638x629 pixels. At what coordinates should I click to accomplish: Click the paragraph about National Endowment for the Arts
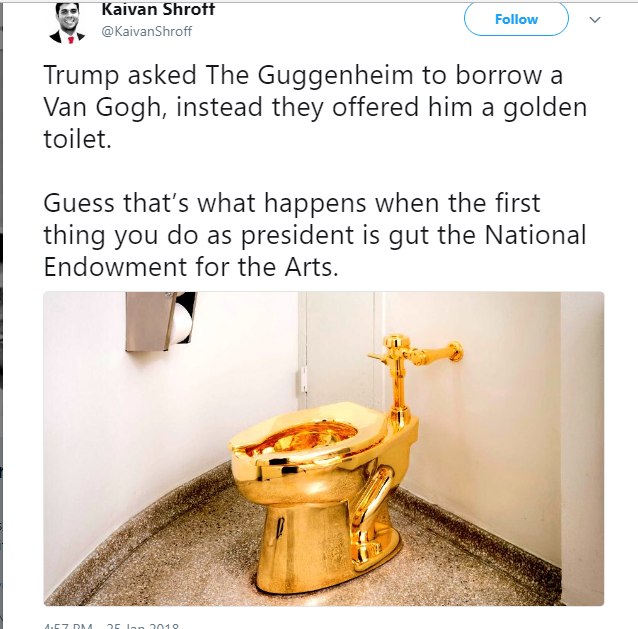point(315,235)
